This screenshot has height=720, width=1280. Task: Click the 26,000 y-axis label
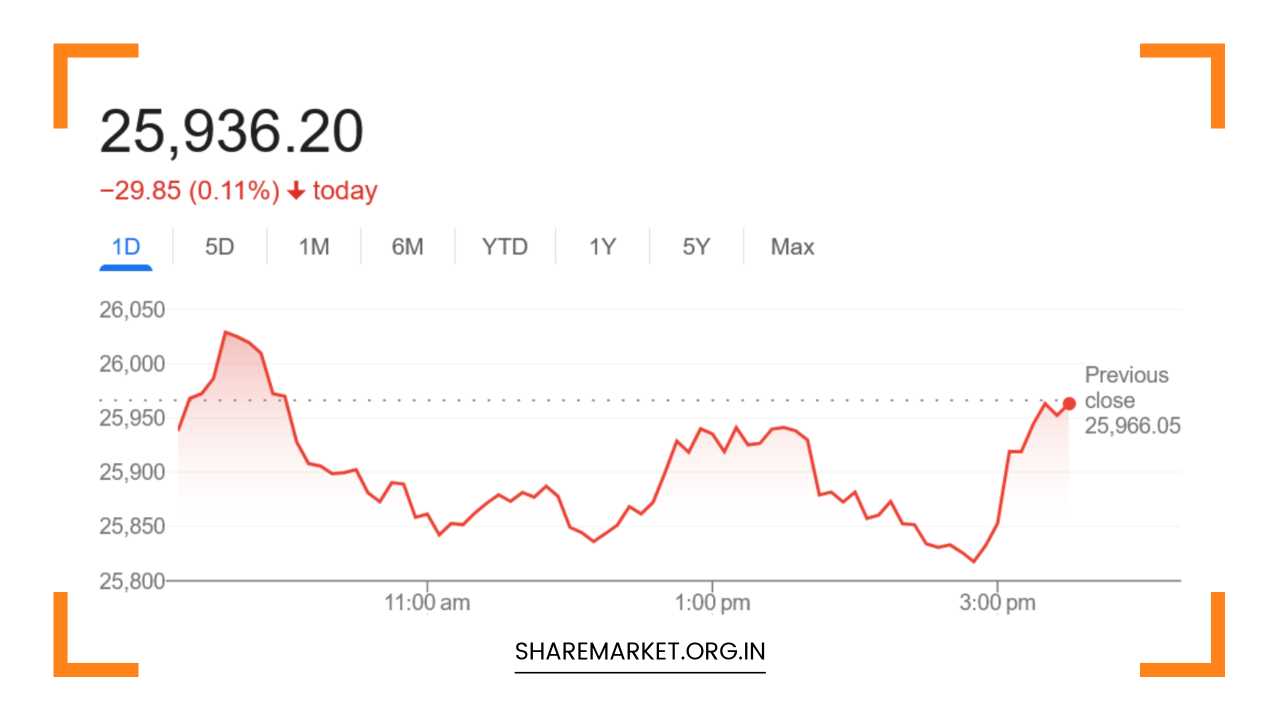(x=132, y=363)
